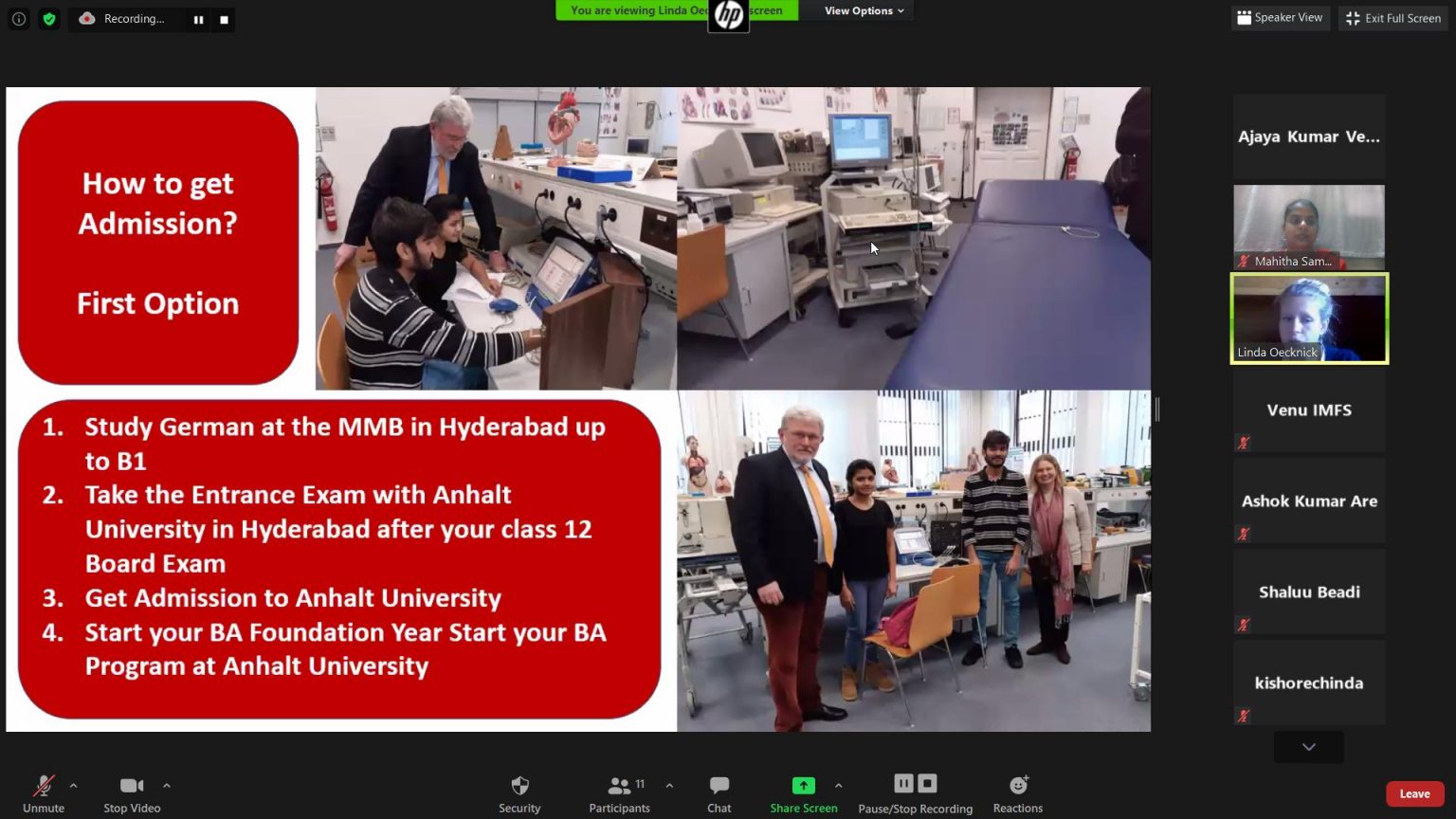1456x819 pixels.
Task: Exit Full Screen mode
Action: pos(1393,18)
